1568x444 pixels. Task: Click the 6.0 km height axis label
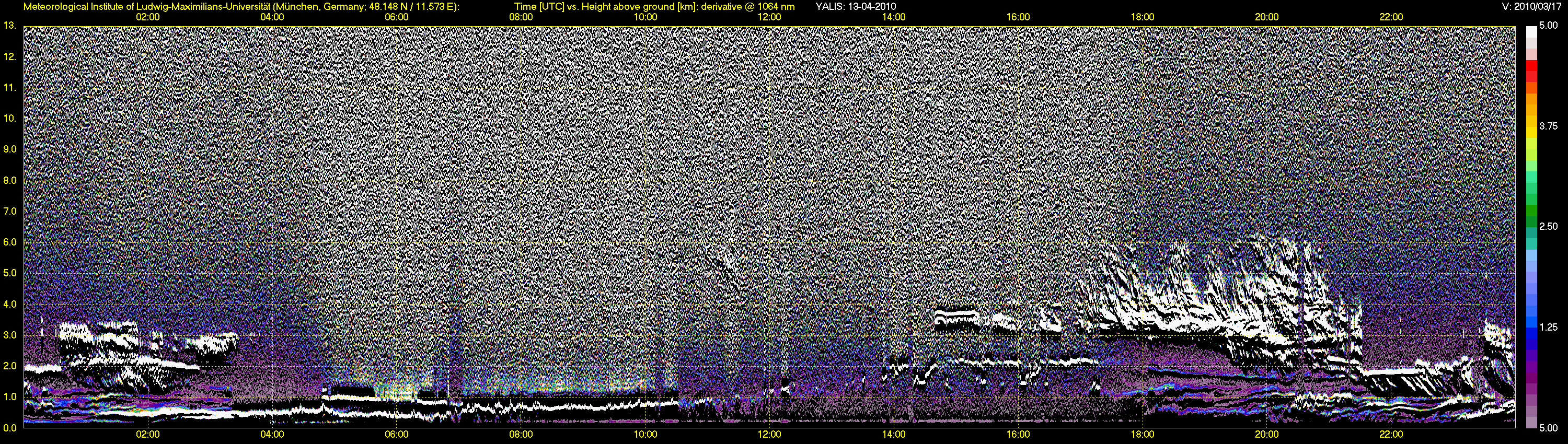9,242
